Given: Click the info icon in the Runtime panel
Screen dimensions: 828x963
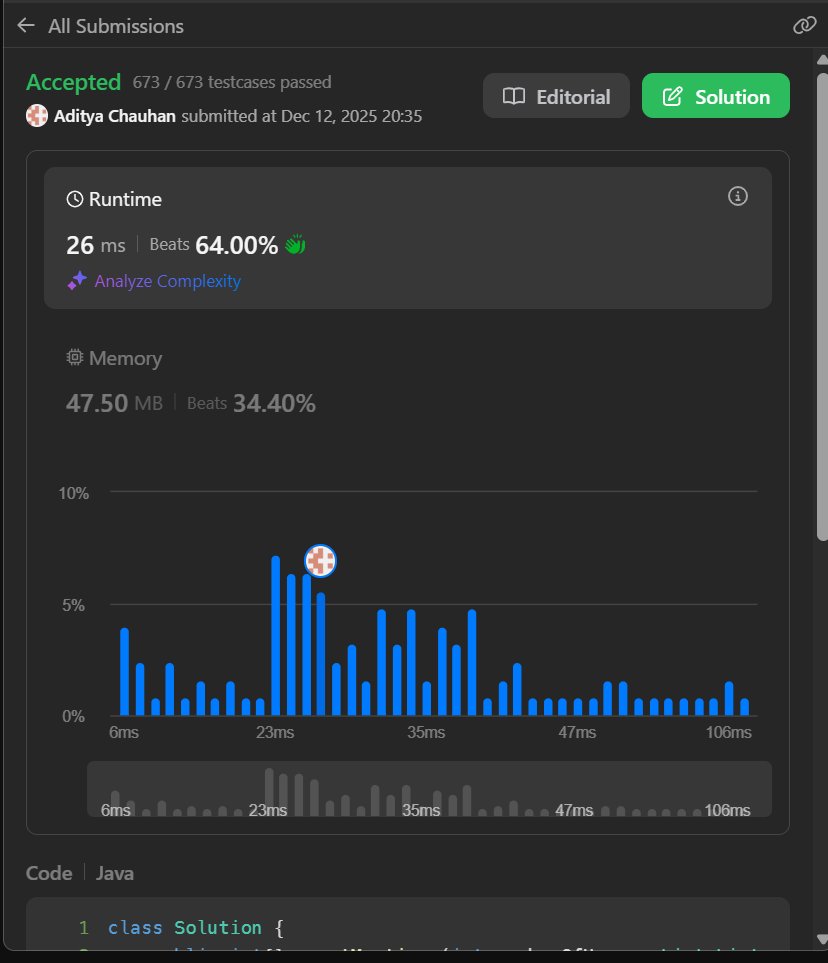Looking at the screenshot, I should [737, 196].
